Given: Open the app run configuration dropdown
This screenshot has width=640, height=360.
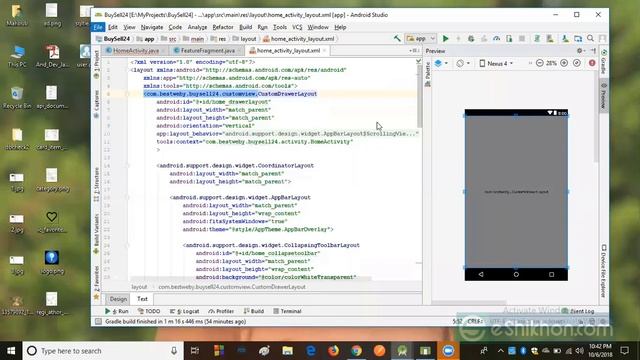Looking at the screenshot, I should (x=421, y=39).
